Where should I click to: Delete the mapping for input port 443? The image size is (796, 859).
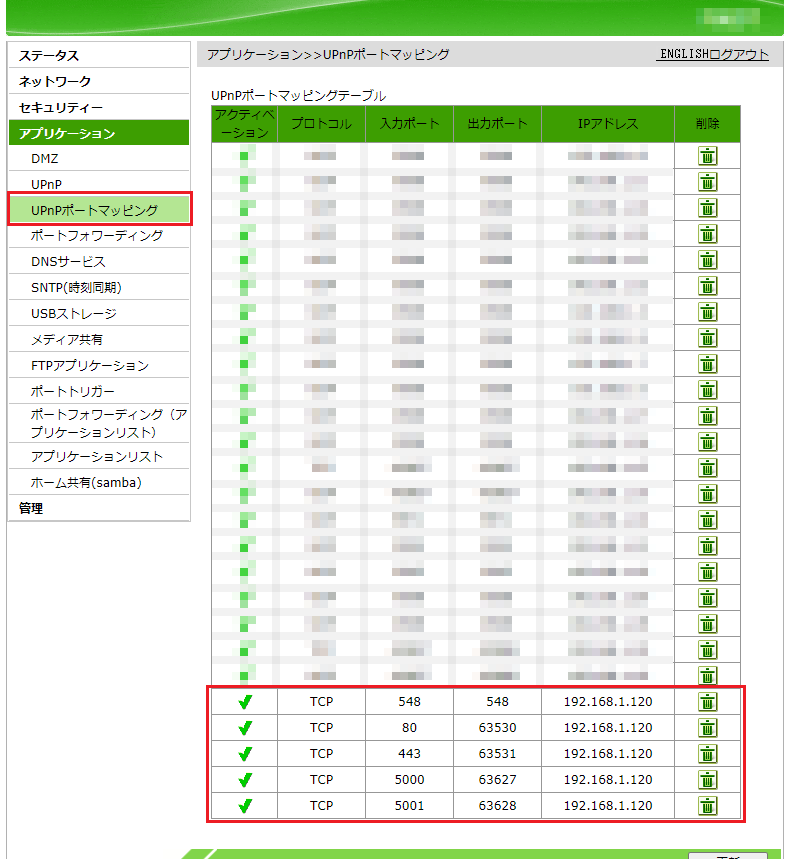pyautogui.click(x=707, y=754)
